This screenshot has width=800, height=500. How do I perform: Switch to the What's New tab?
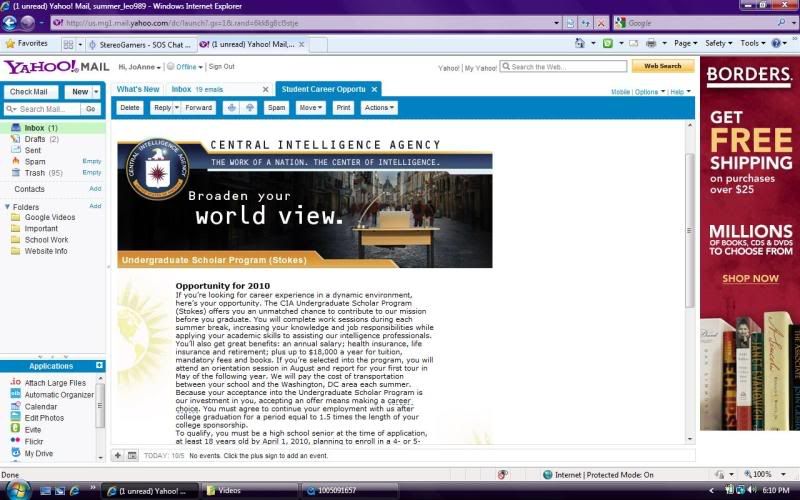[138, 89]
